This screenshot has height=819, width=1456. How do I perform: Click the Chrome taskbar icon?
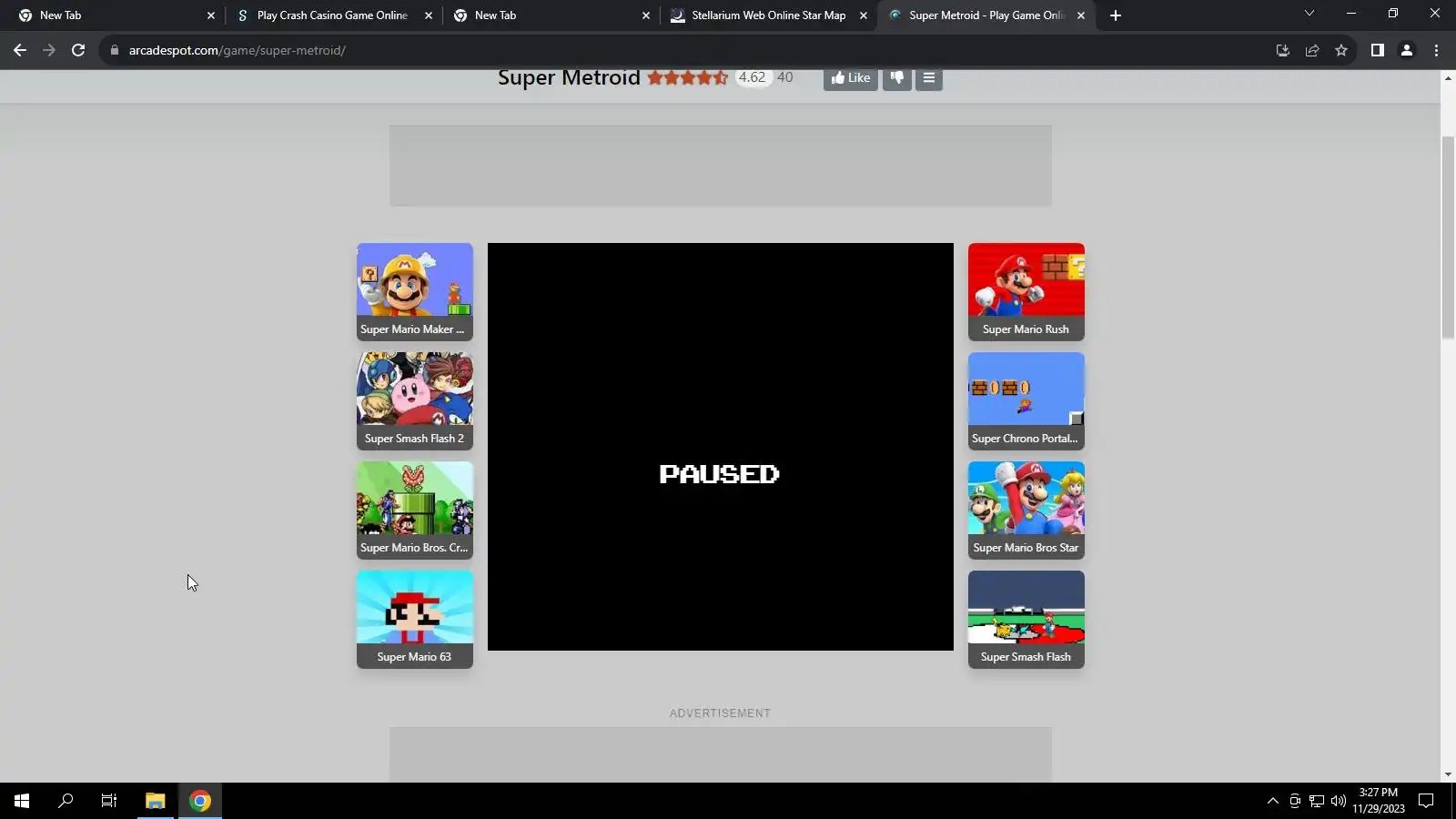[x=200, y=801]
